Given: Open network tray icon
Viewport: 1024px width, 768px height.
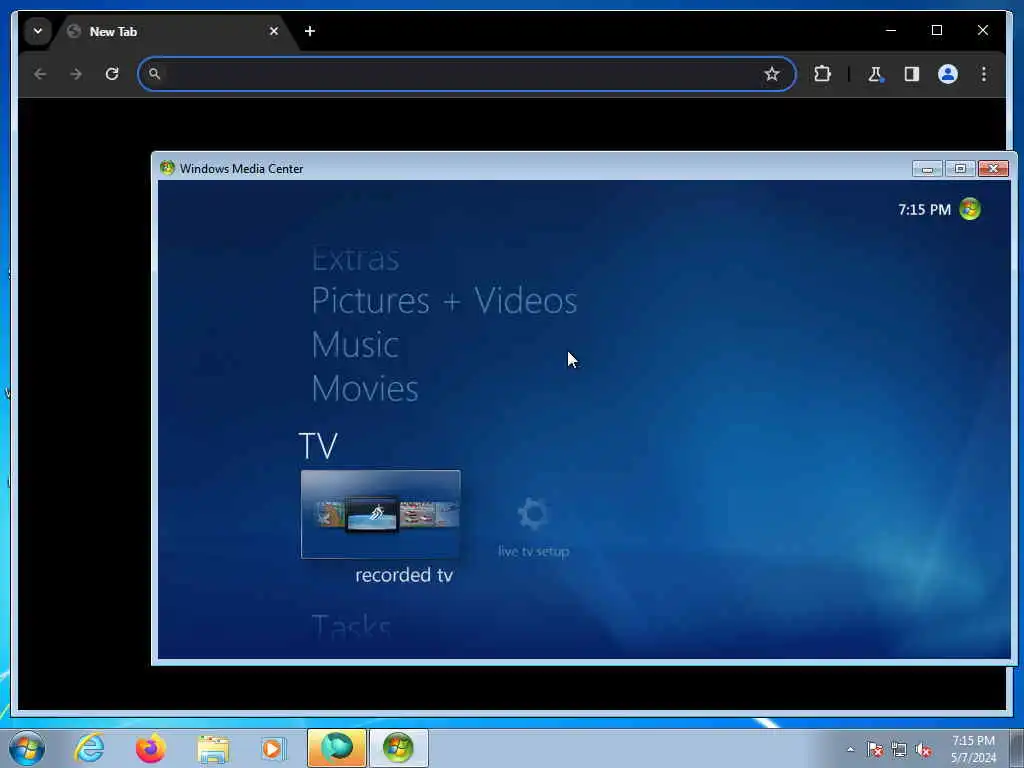Looking at the screenshot, I should pos(899,749).
